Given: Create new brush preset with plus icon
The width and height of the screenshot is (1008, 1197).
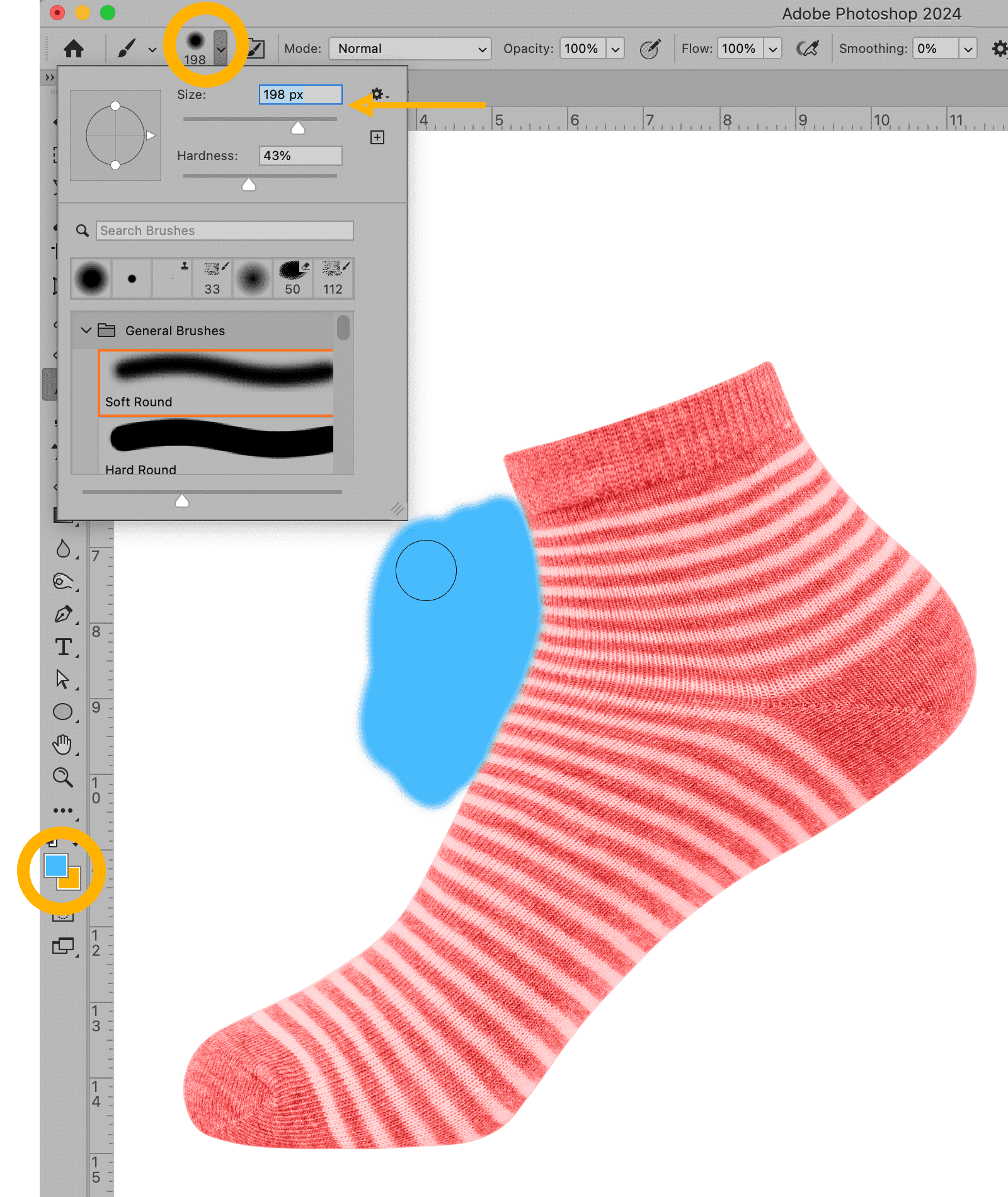Looking at the screenshot, I should pos(377,137).
